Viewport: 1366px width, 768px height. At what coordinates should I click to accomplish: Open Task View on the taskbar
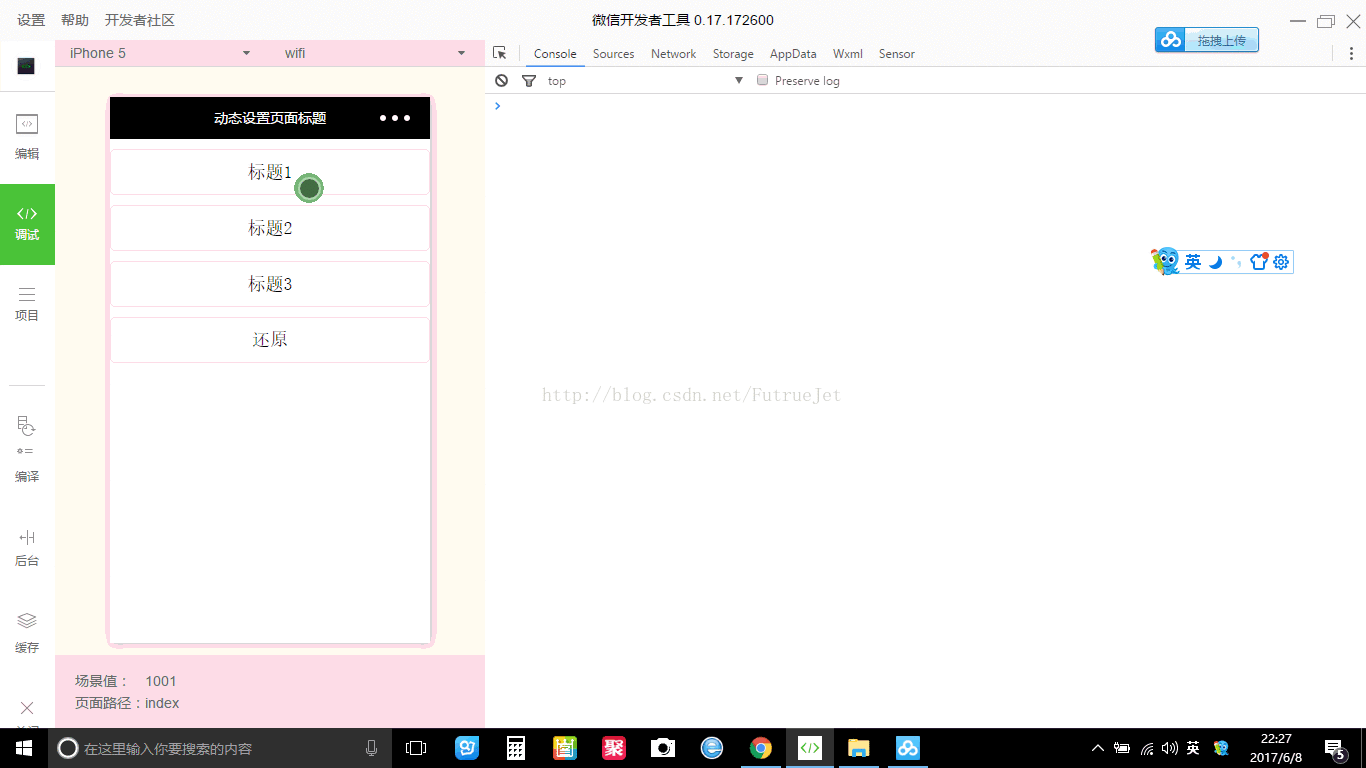coord(416,748)
